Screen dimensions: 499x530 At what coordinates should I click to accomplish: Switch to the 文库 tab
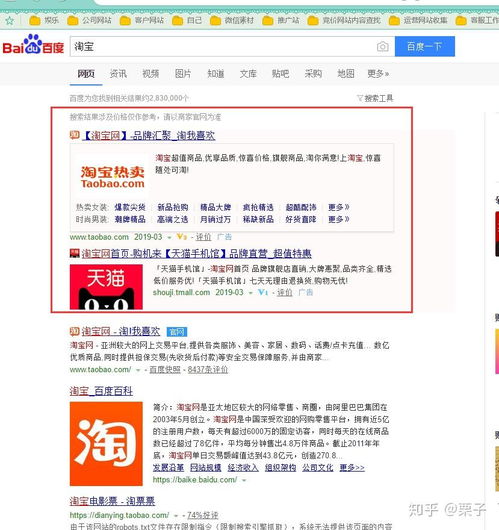[248, 74]
